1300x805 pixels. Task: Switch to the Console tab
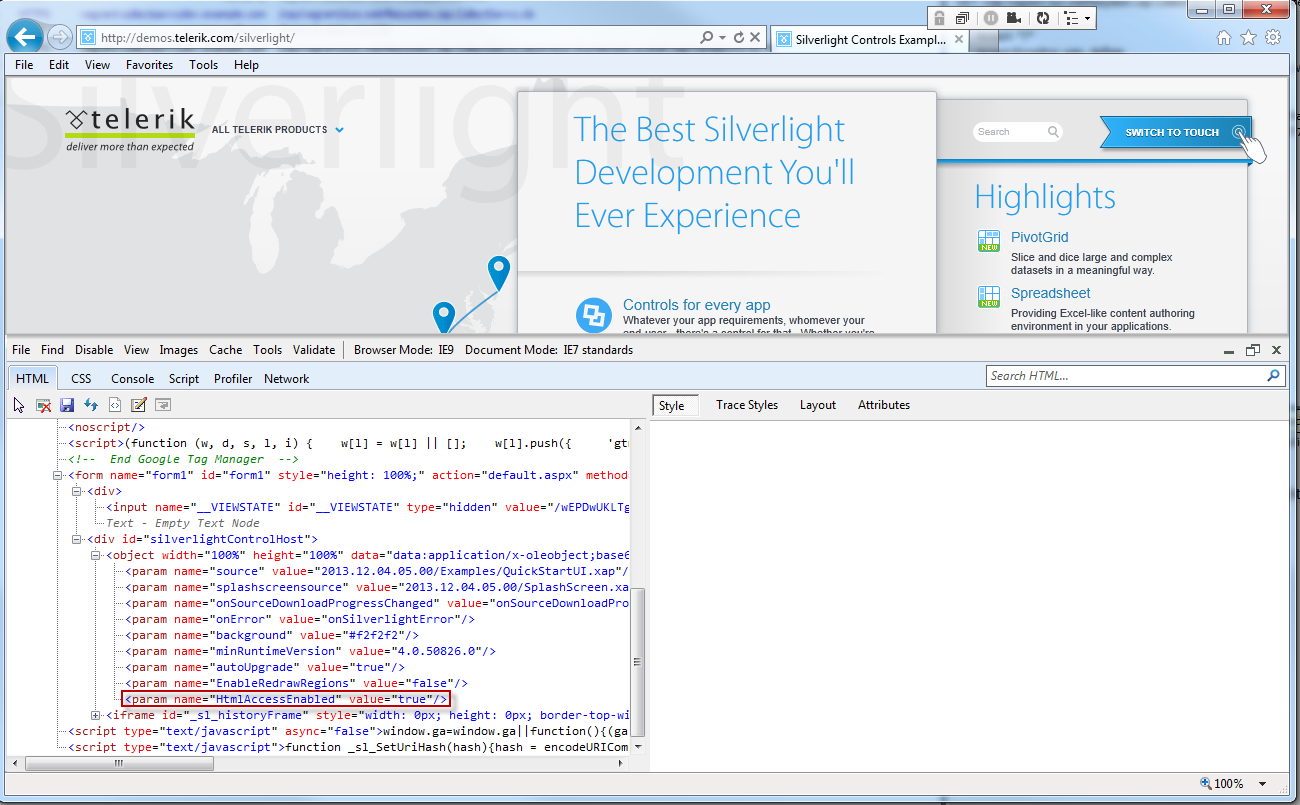132,379
